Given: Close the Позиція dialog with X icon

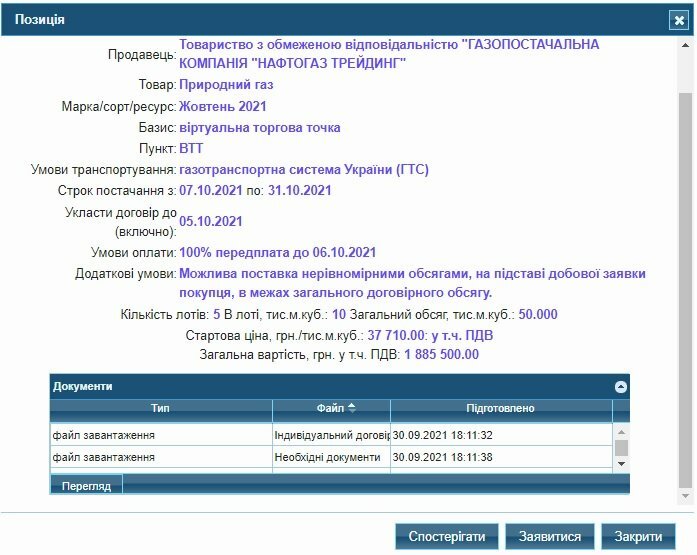Looking at the screenshot, I should click(x=678, y=20).
